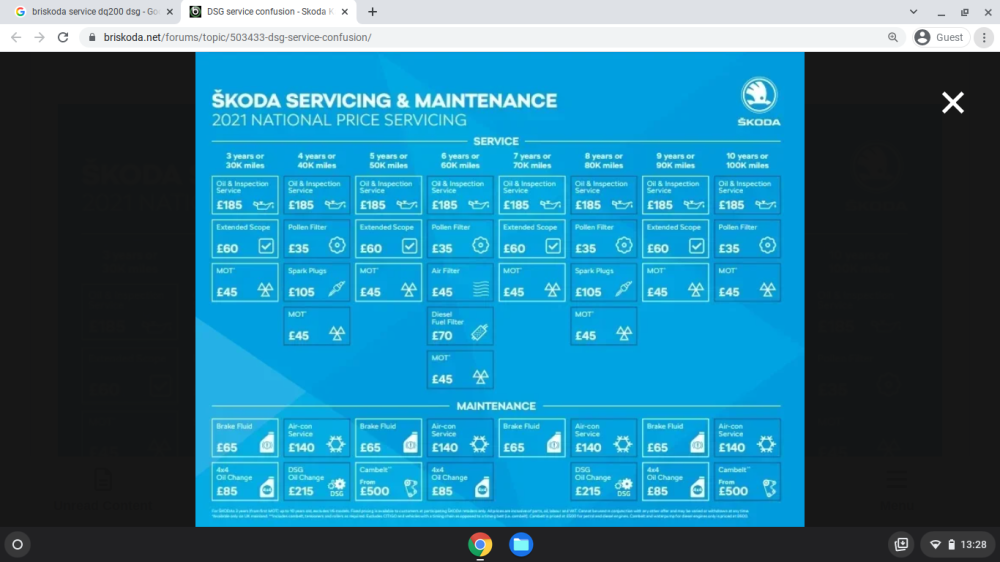
Task: Go forward to the next page
Action: tap(40, 38)
